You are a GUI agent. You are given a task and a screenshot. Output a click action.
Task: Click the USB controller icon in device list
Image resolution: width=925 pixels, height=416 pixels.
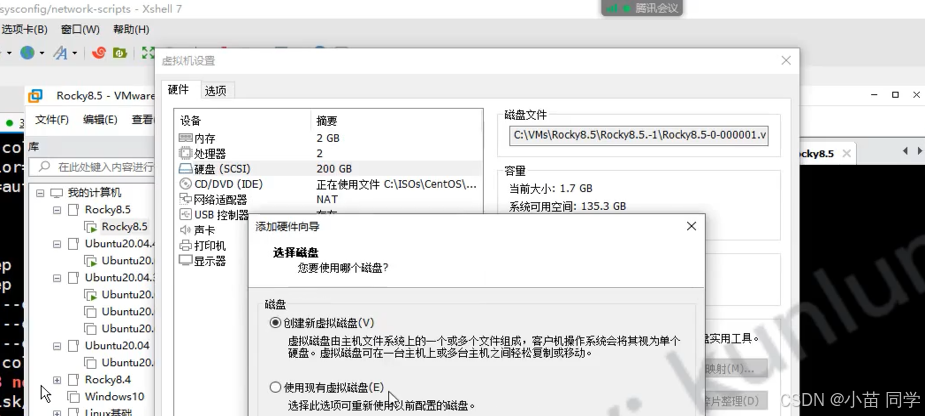185,215
